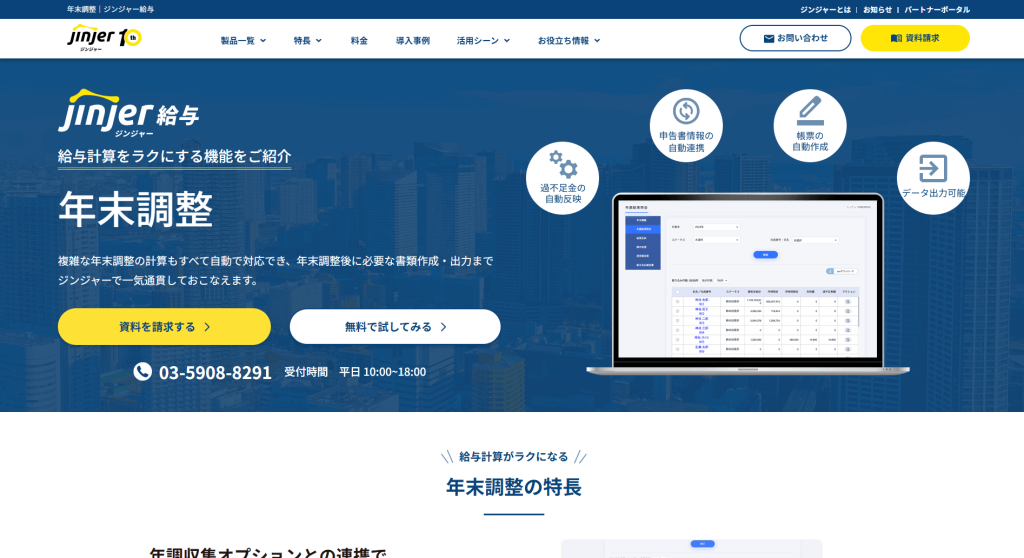Click the yellow 資料請求 header button

tap(915, 38)
